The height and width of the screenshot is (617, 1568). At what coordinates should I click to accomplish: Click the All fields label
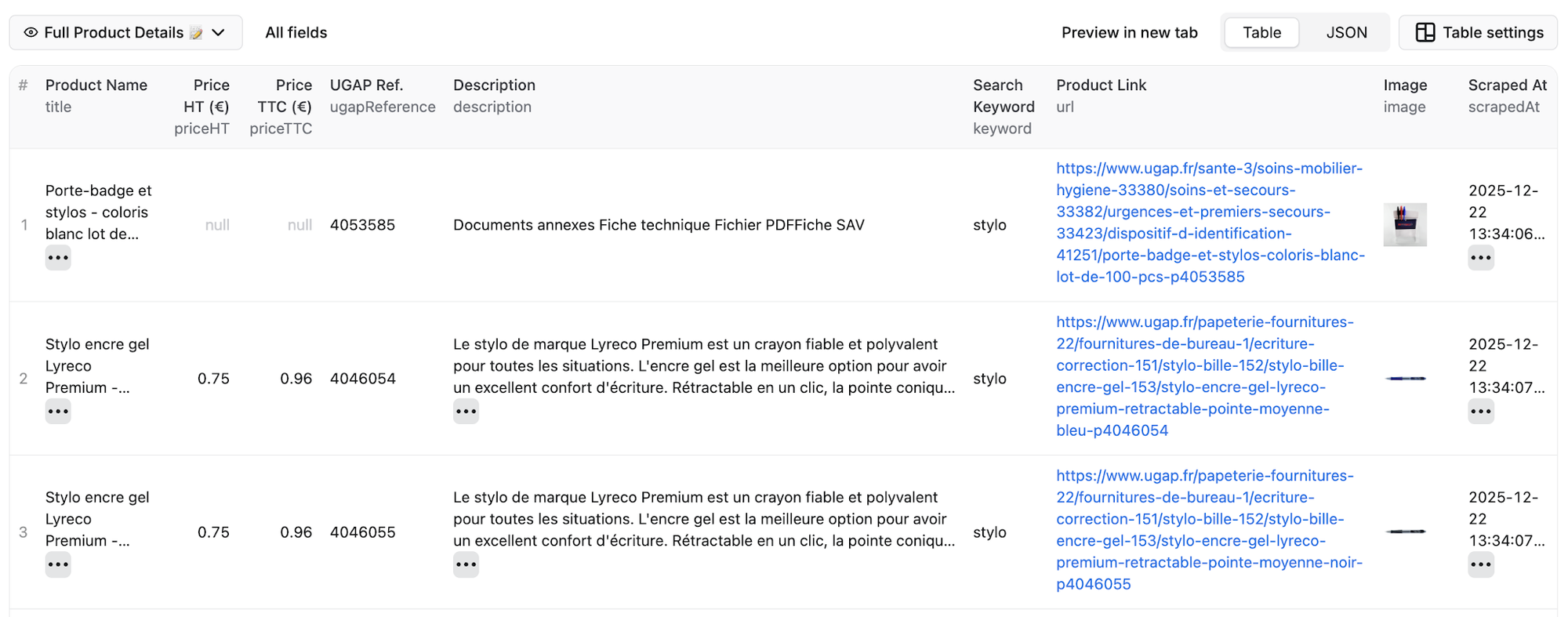[x=296, y=32]
